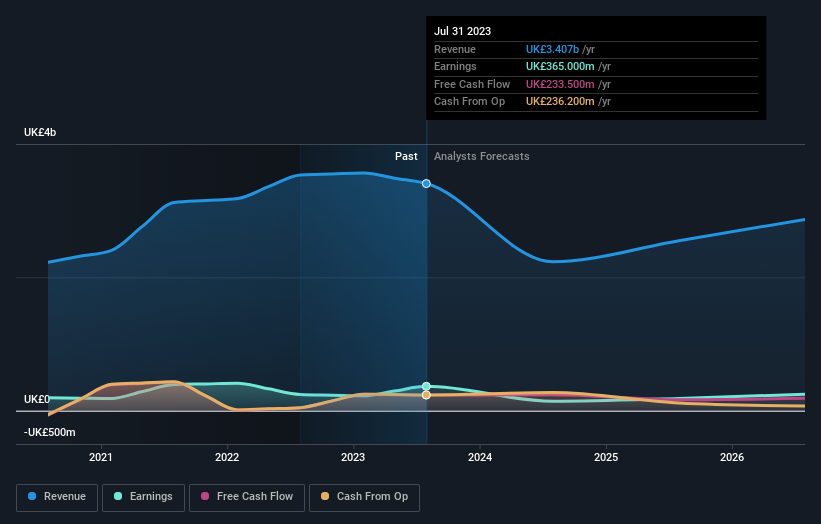Click the 2026 x-axis label
Screen dimensions: 821x524
[x=732, y=458]
